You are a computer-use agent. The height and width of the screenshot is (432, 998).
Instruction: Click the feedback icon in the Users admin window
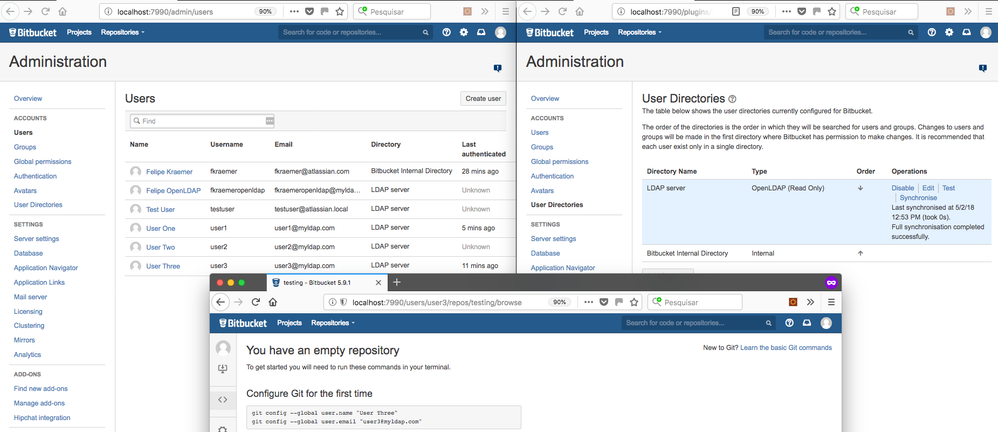[497, 68]
